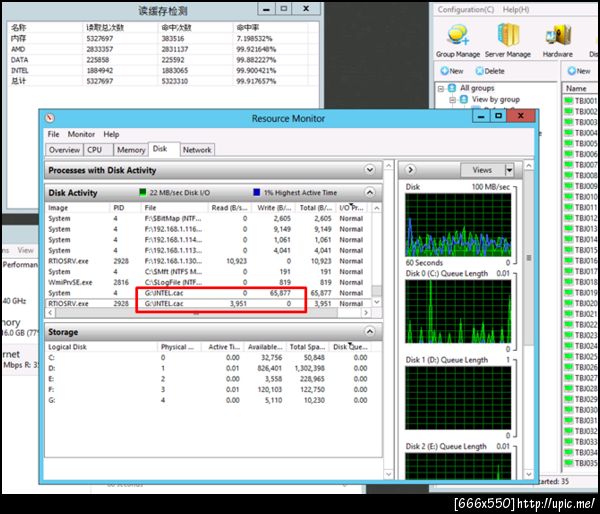Image resolution: width=600 pixels, height=514 pixels.
Task: Select RTIOSRV.exe row reading F:\192.168.1.130
Action: 209,261
